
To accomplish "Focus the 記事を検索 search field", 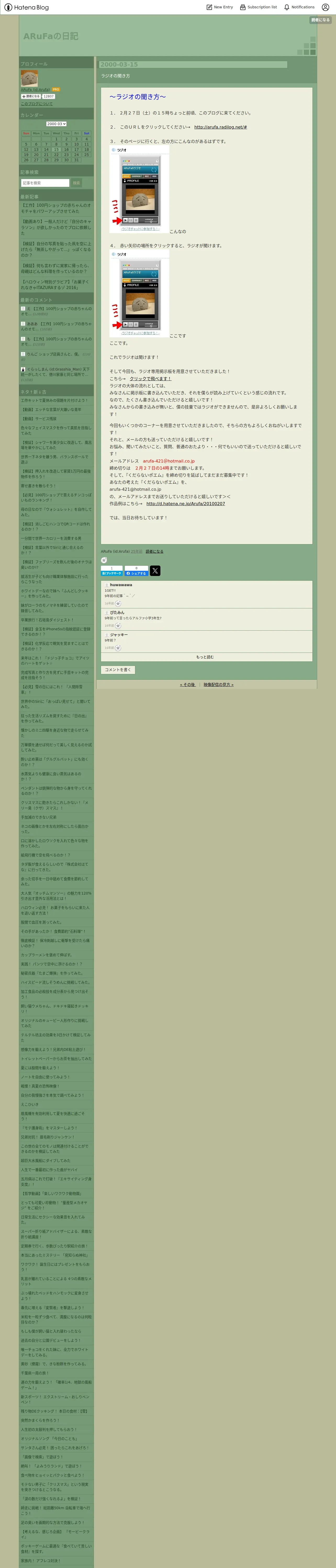I will point(45,183).
